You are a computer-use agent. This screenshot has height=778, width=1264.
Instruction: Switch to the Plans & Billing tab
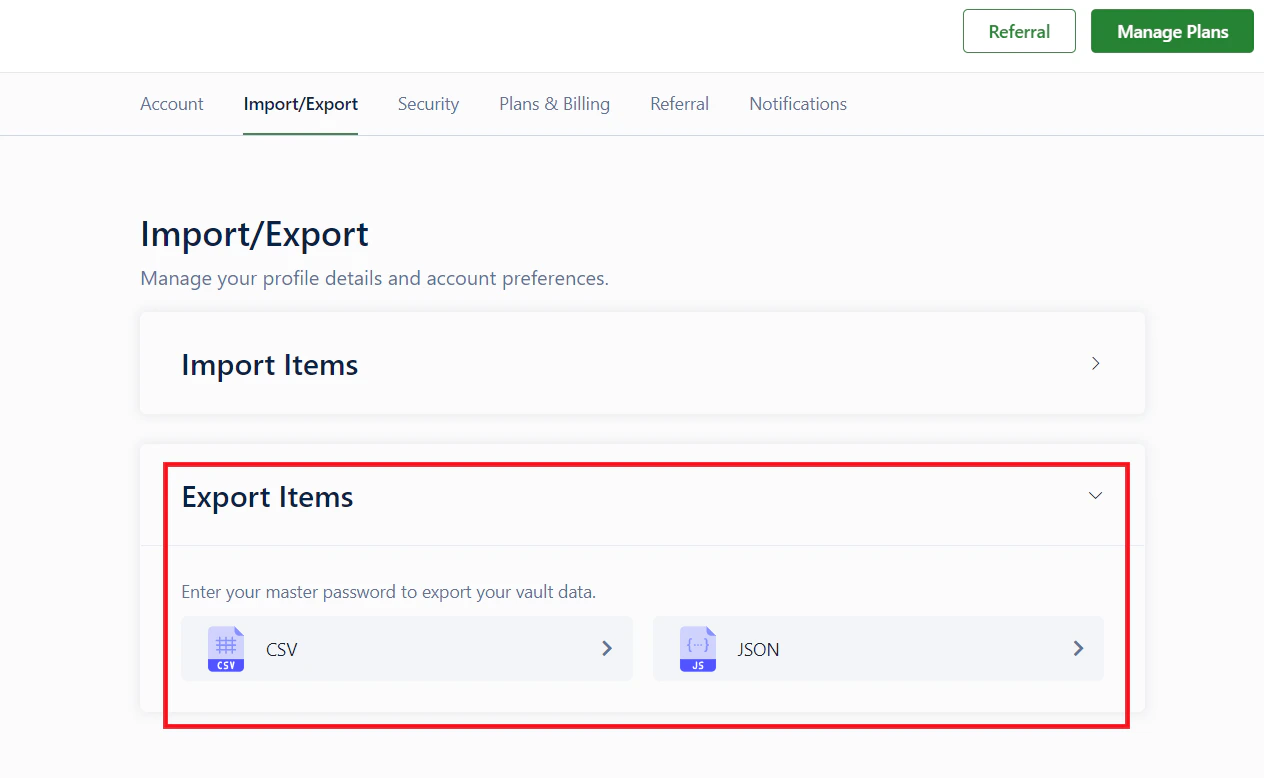[554, 103]
